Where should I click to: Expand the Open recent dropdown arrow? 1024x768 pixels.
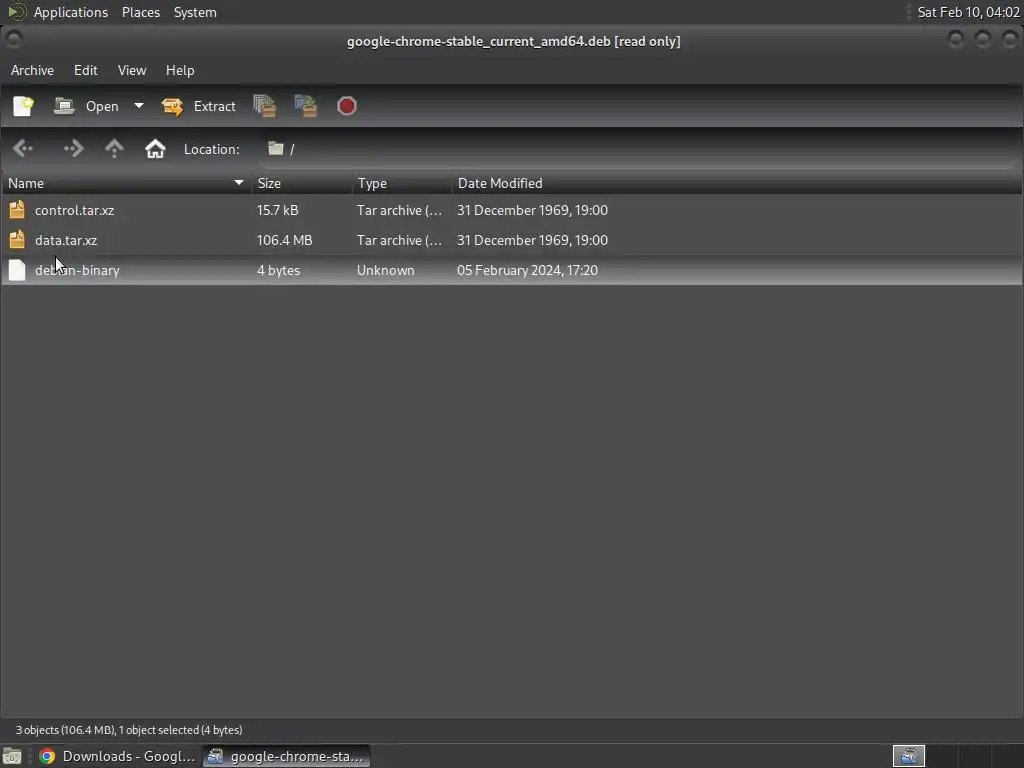(x=138, y=106)
